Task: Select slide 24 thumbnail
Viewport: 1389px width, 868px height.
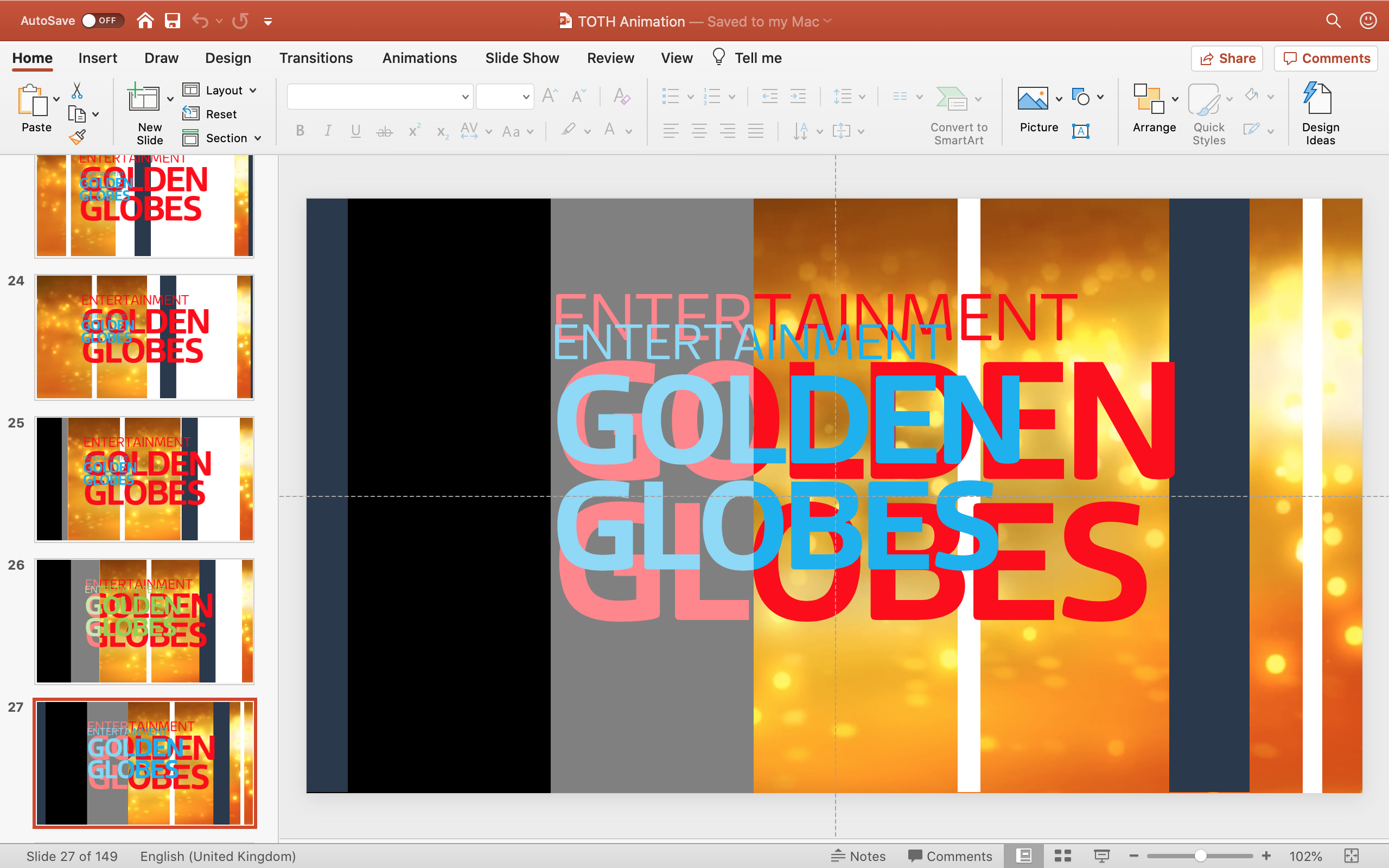Action: point(144,337)
